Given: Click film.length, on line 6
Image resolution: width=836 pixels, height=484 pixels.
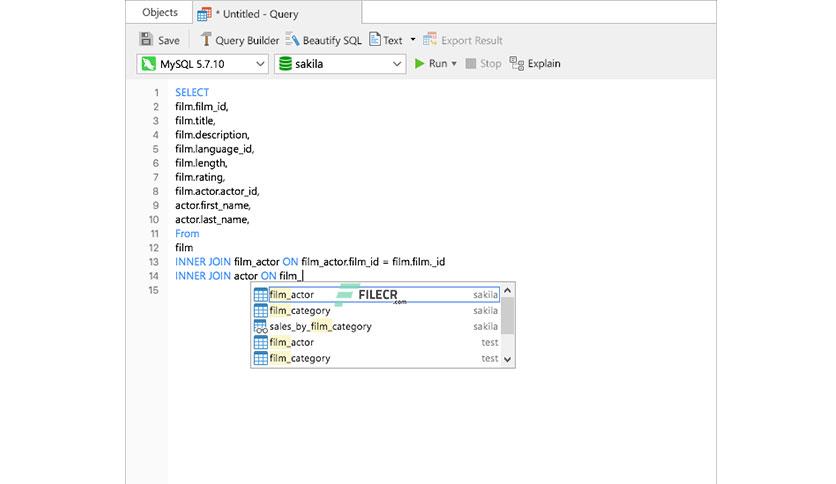Looking at the screenshot, I should (x=201, y=163).
